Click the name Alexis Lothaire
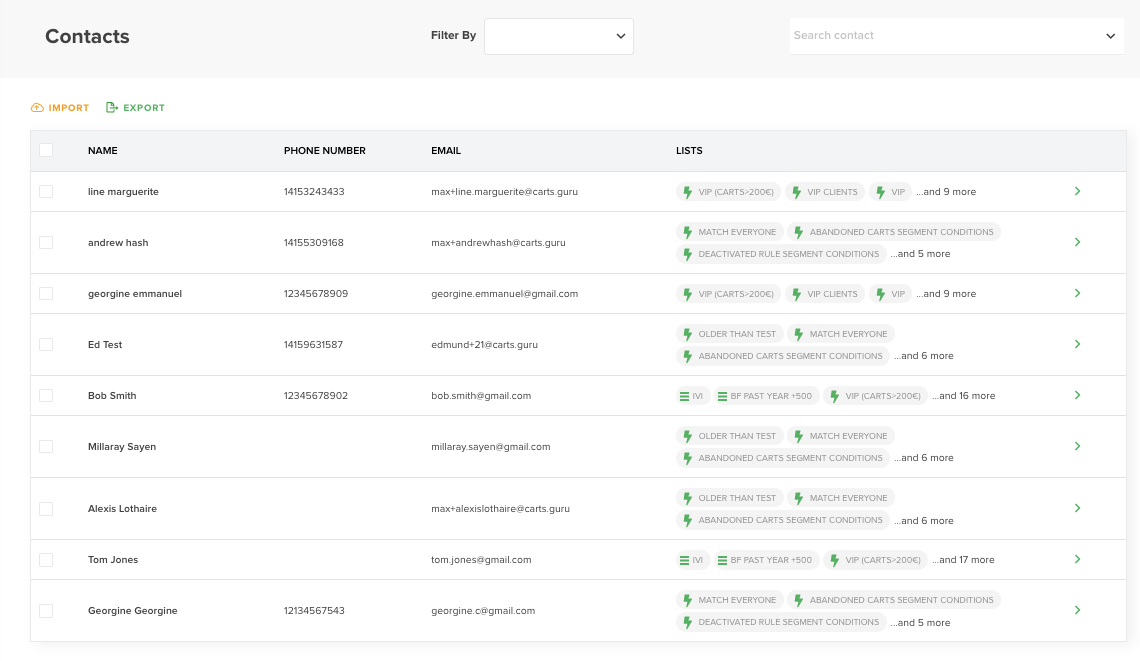The image size is (1140, 661). 122,509
